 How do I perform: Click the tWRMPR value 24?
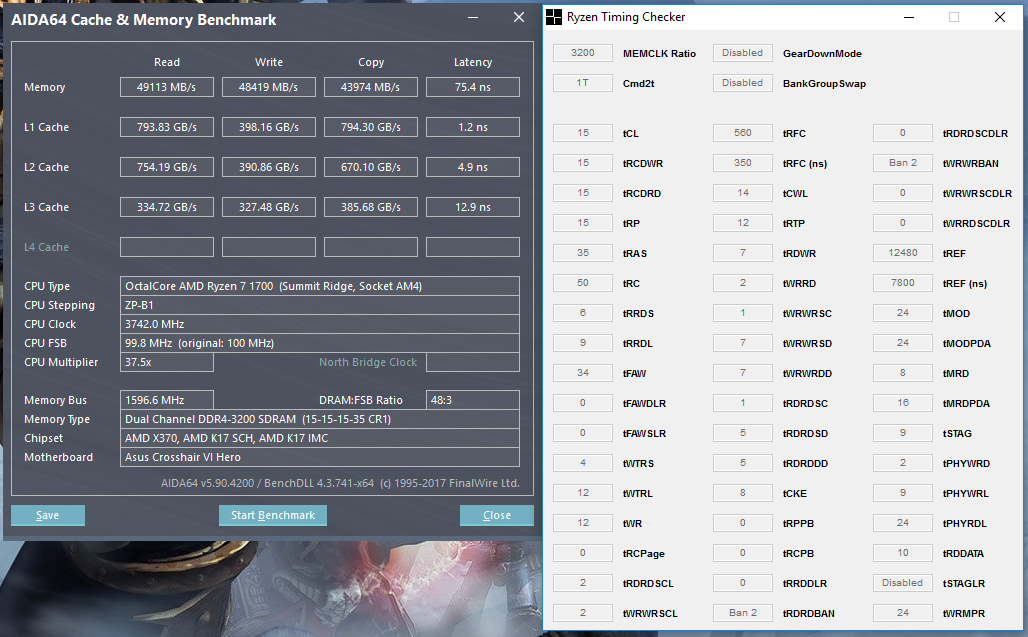coord(903,613)
